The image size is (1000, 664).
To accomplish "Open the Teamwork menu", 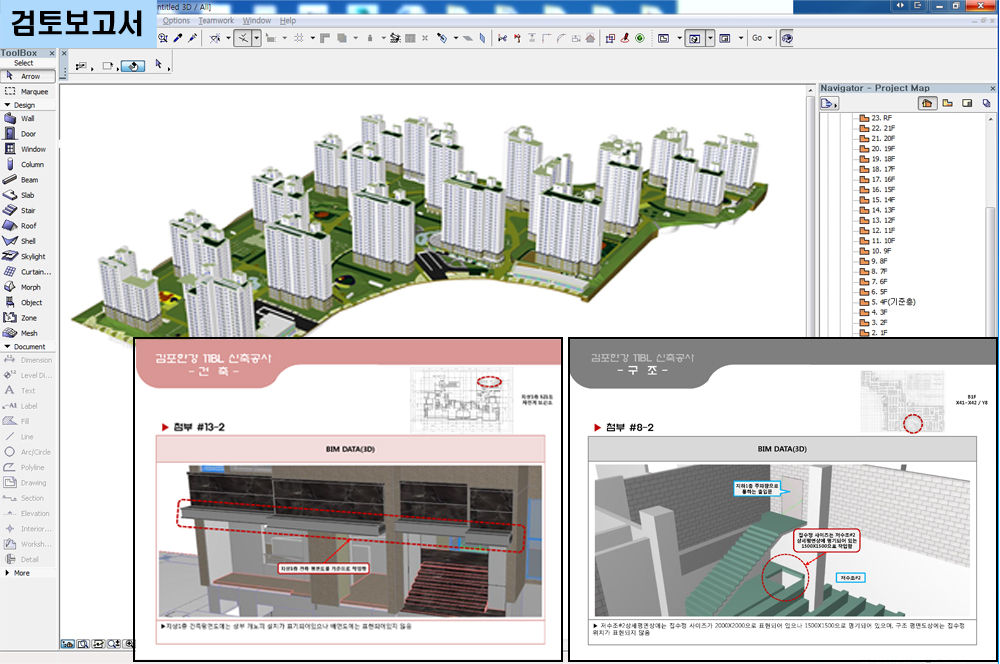I will tap(216, 21).
